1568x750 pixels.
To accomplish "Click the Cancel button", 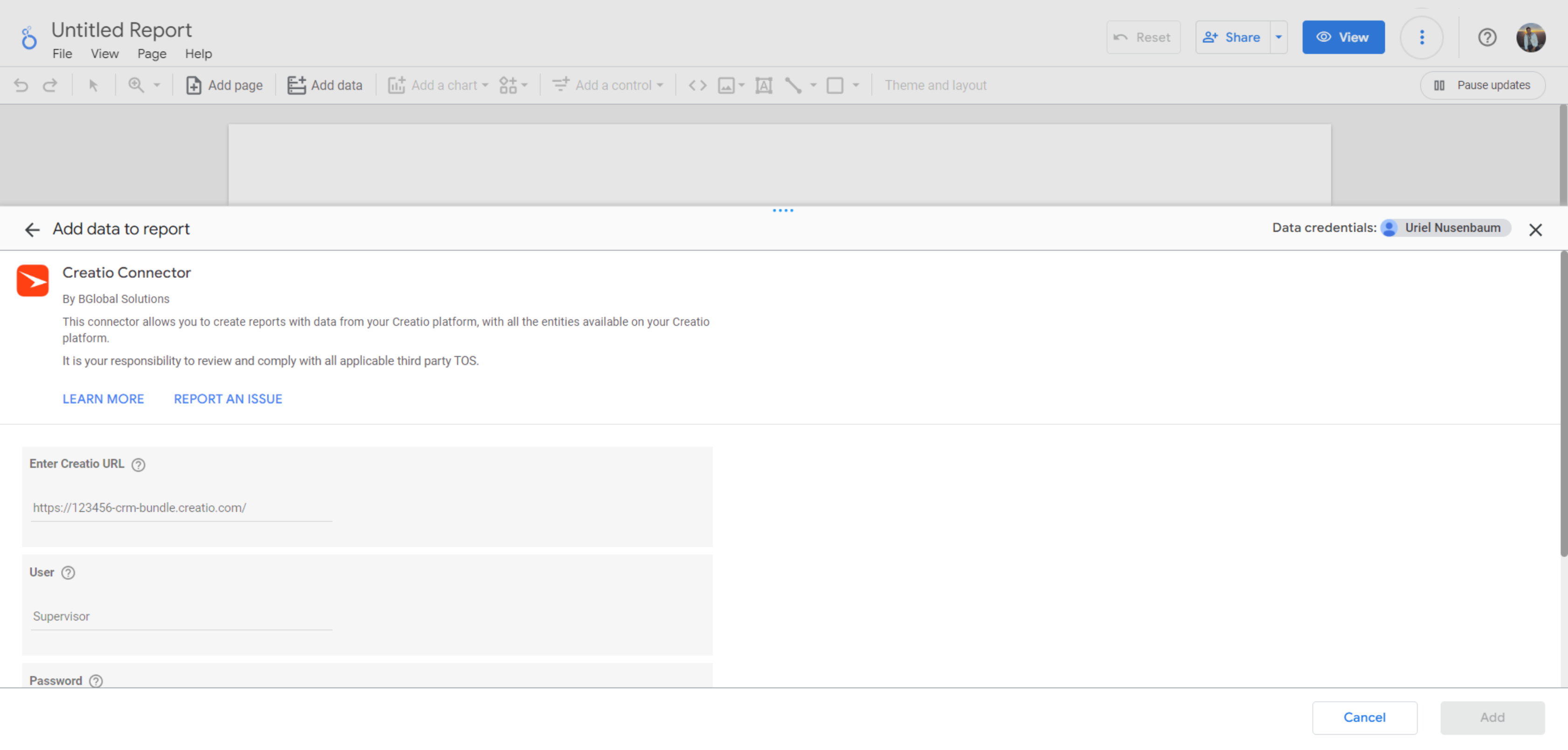I will click(1364, 718).
